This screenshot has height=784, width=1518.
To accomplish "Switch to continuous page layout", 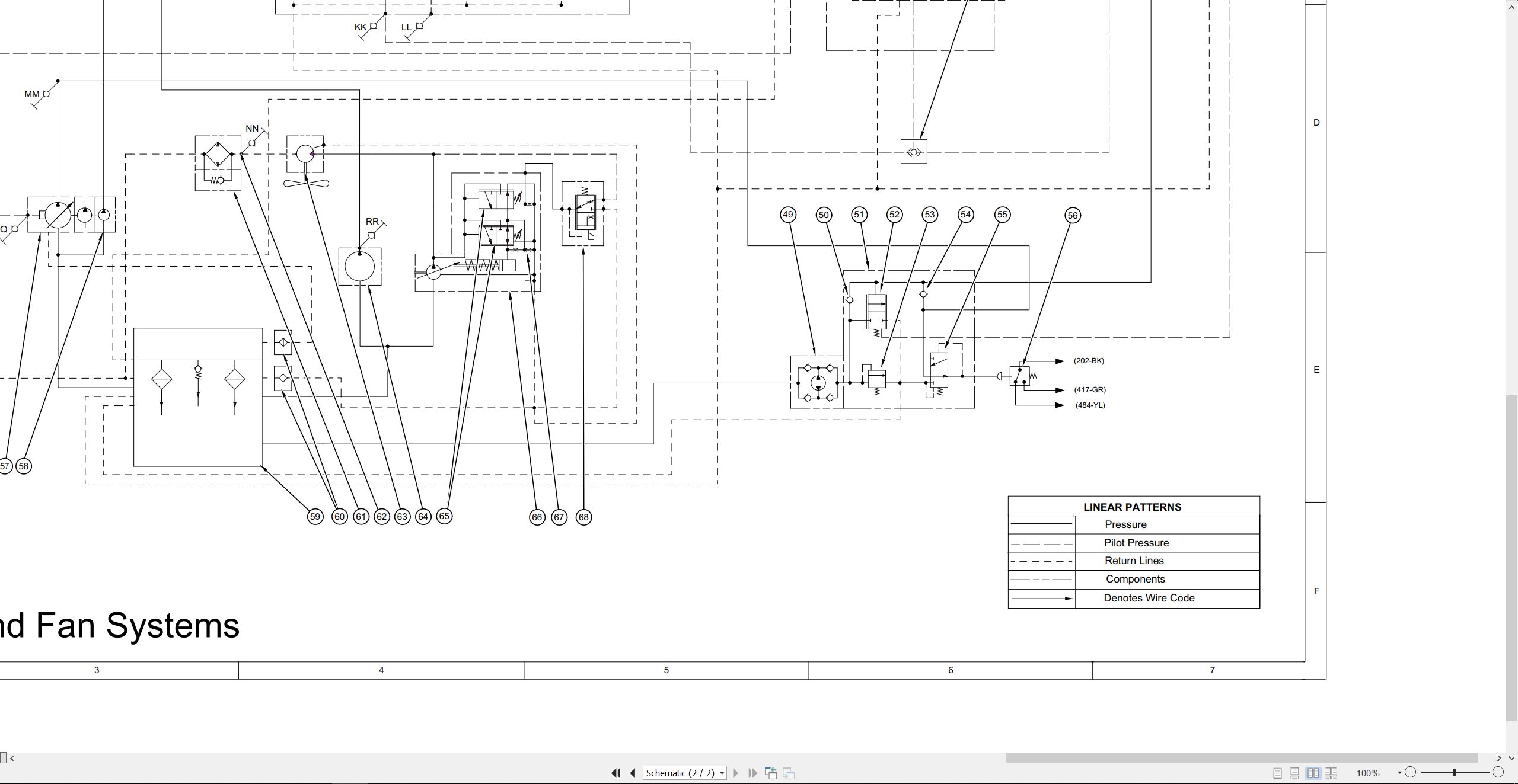I will (x=1295, y=773).
